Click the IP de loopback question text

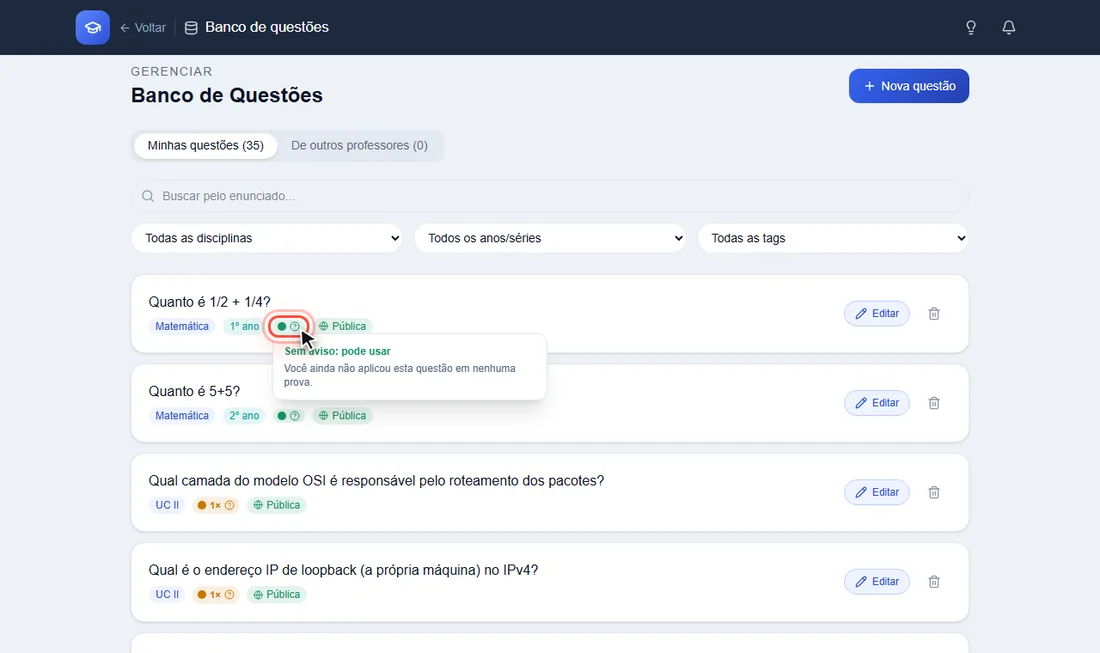pos(343,570)
